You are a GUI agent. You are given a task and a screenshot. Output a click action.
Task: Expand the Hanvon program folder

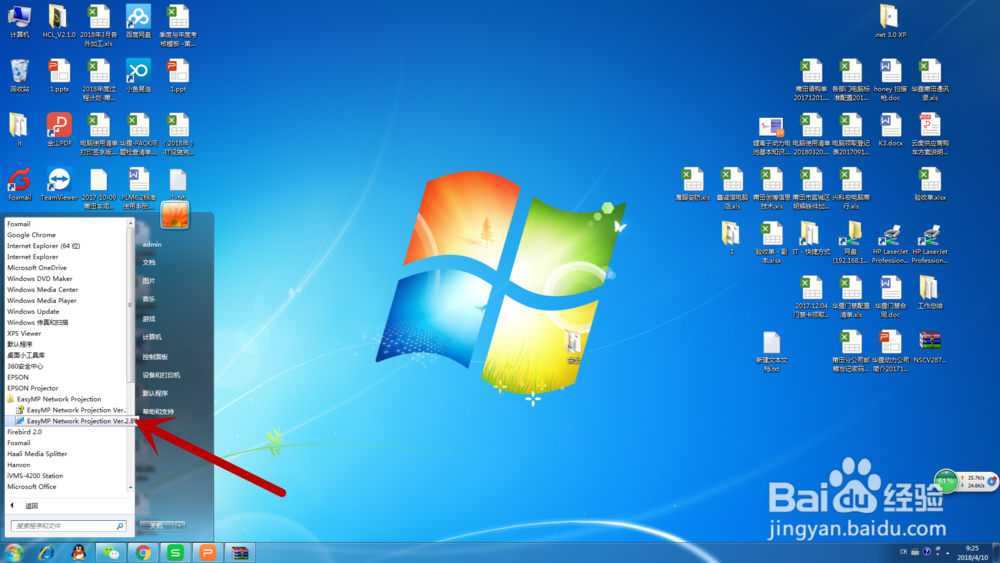pos(18,465)
